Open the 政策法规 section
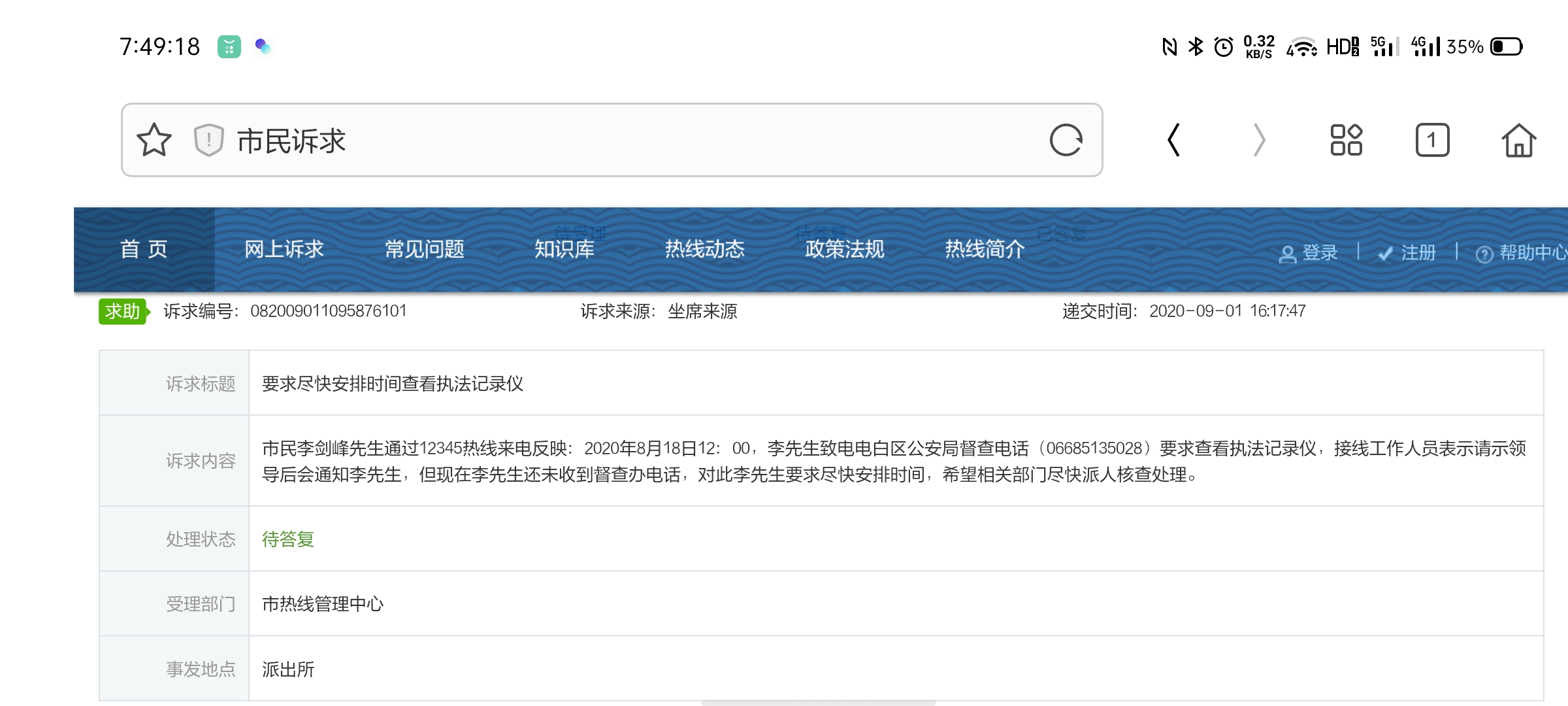The width and height of the screenshot is (1568, 706). click(845, 249)
